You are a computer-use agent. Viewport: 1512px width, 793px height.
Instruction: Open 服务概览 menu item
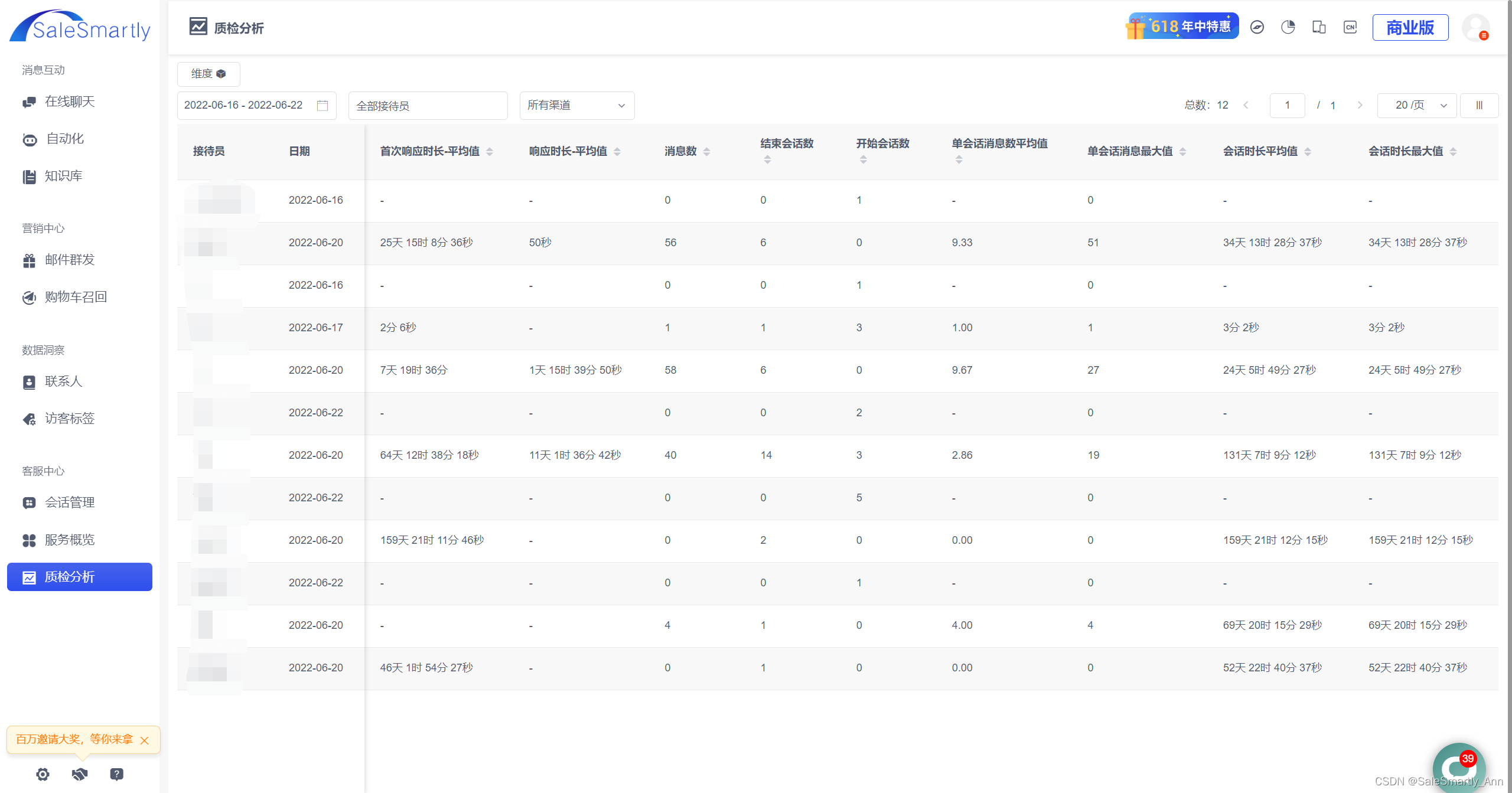(x=70, y=540)
